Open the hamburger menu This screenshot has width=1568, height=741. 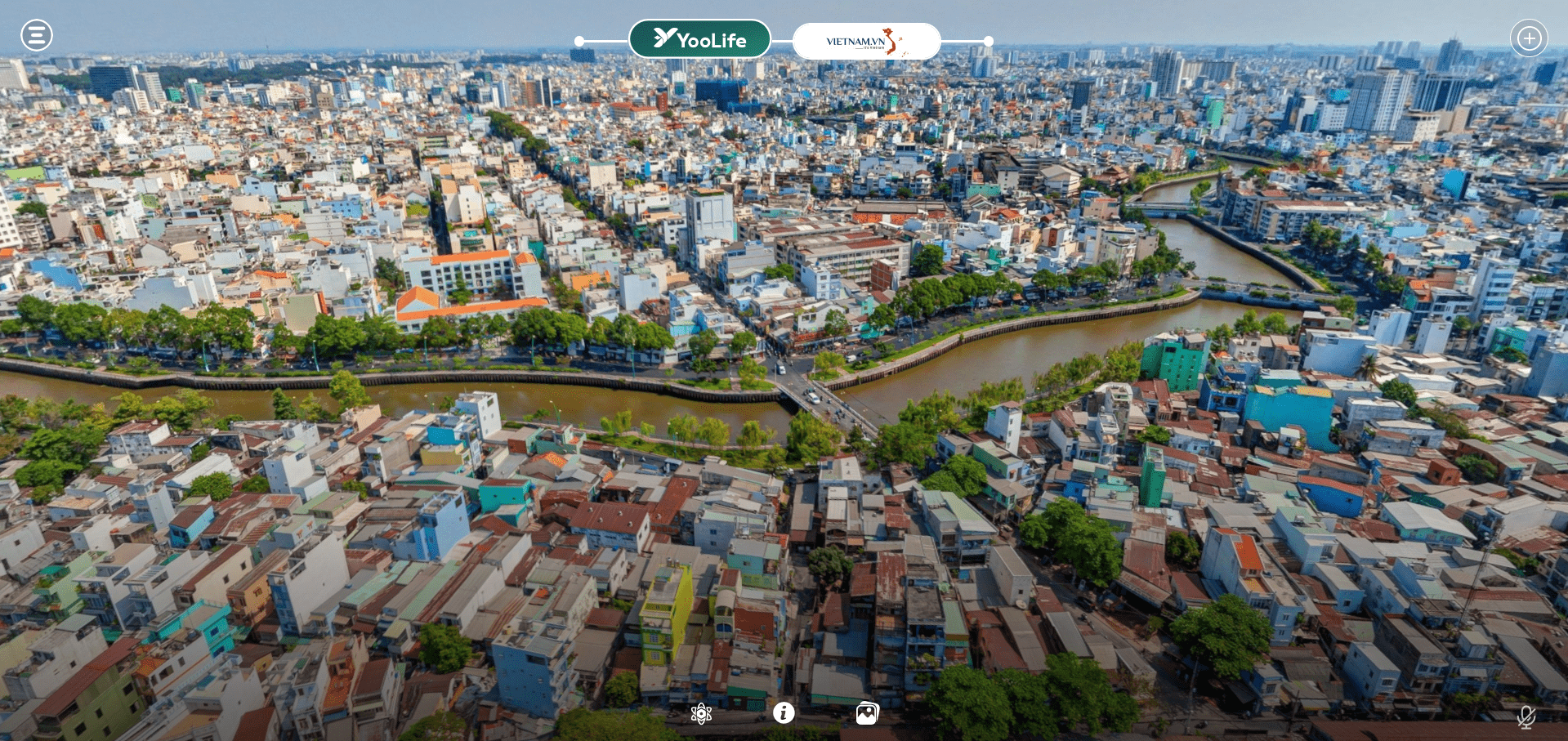[x=37, y=35]
